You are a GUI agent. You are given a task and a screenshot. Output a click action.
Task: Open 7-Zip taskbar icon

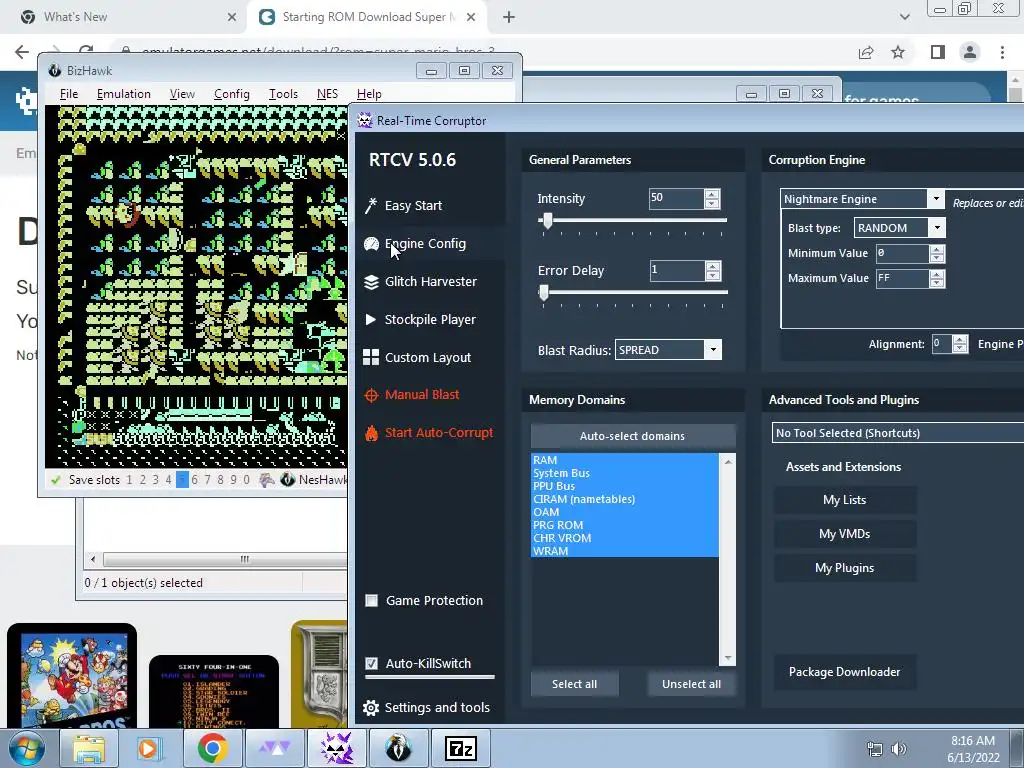click(460, 748)
